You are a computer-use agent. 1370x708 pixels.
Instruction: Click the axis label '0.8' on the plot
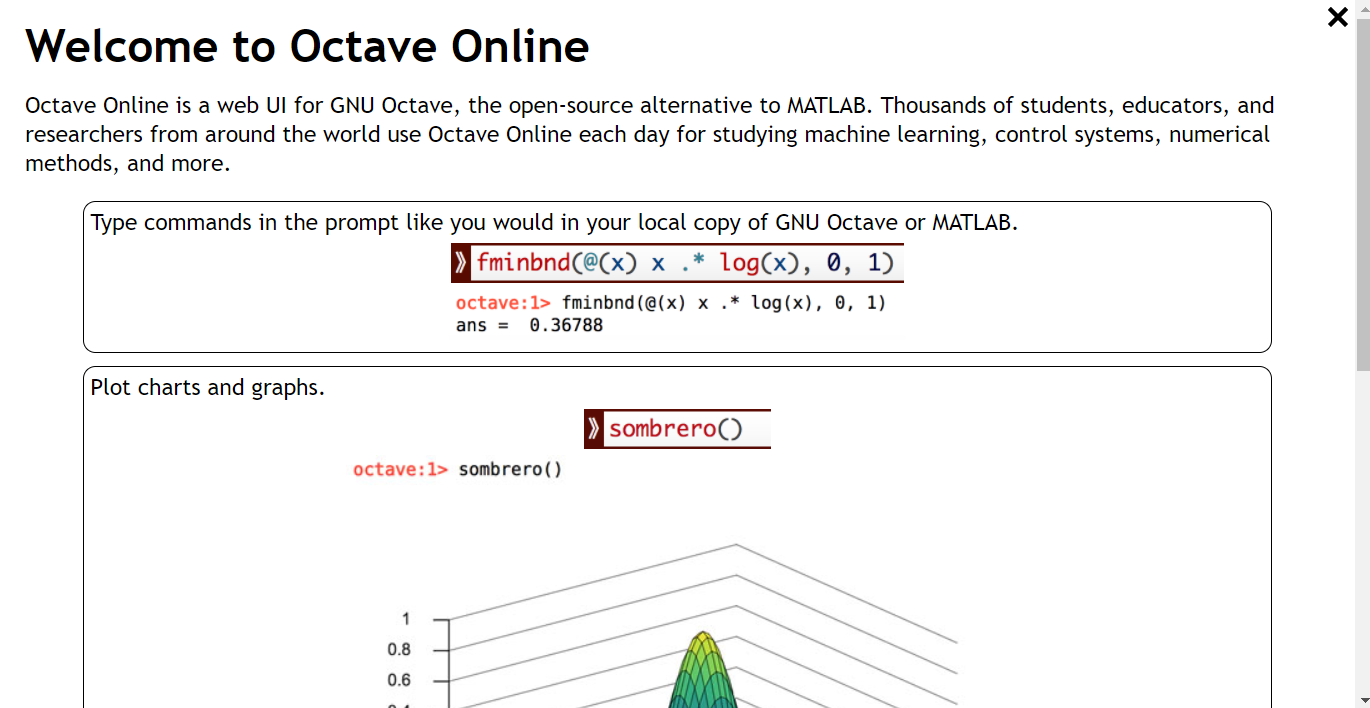(x=399, y=650)
